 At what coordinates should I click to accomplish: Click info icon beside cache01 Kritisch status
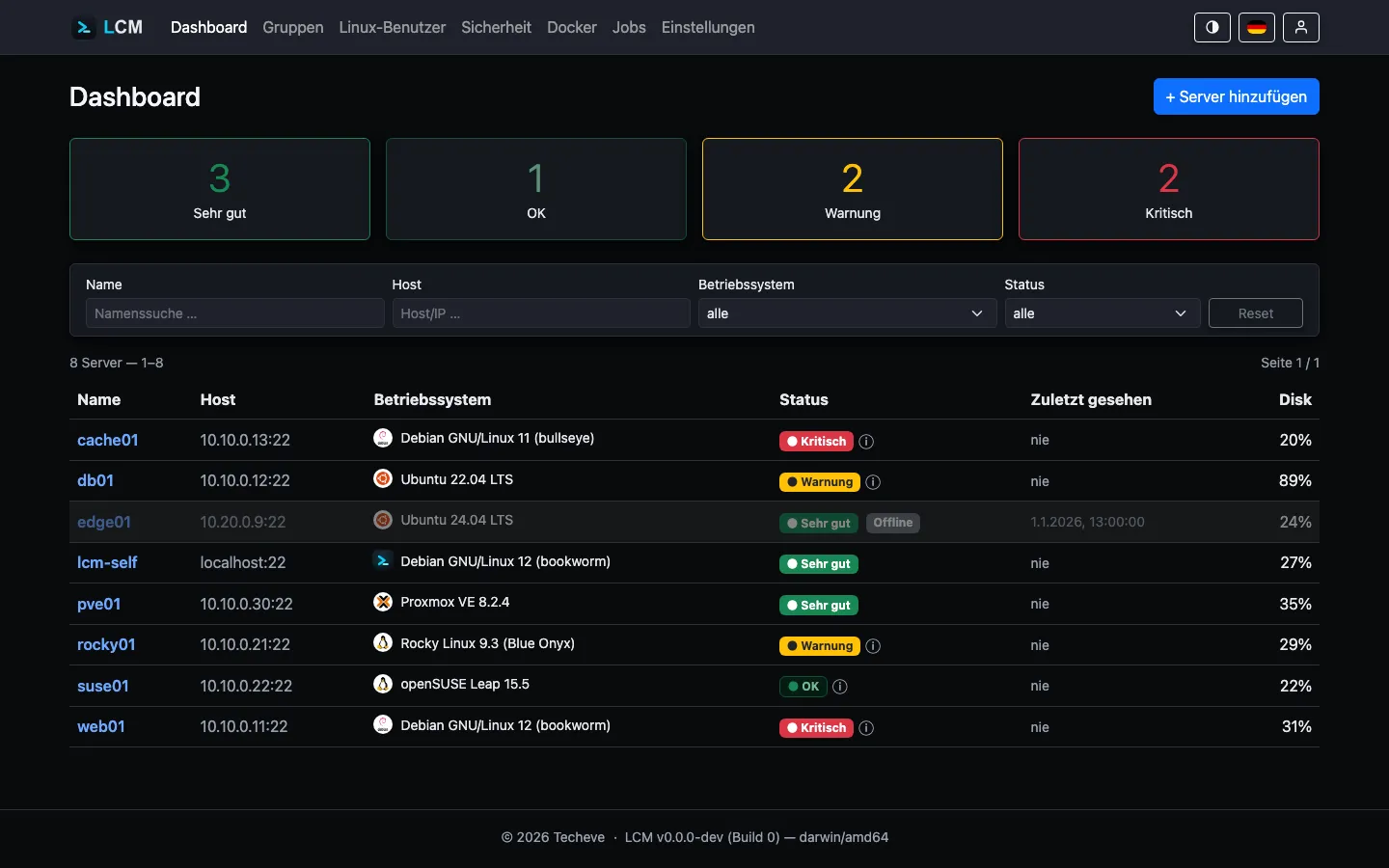pos(866,442)
